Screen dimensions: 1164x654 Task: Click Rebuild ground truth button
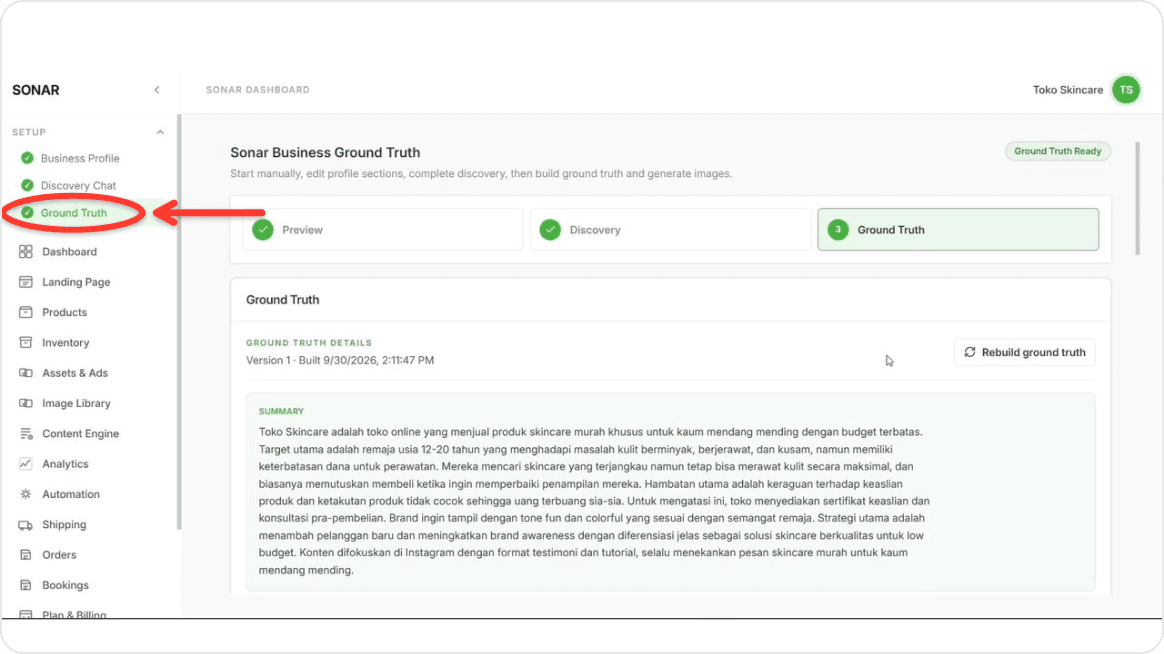point(1024,353)
